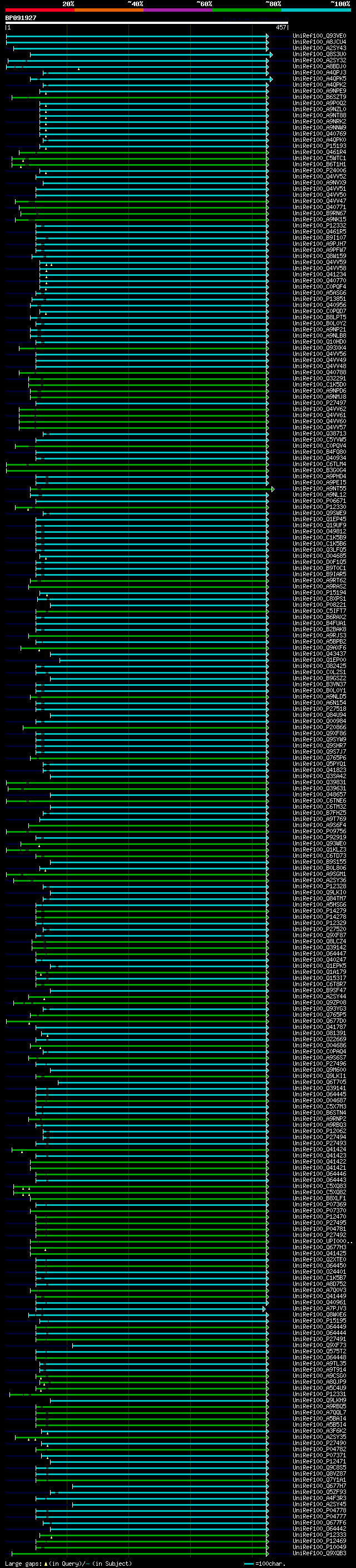The height and width of the screenshot is (1568, 356).
Task: Click the entry UniRef100_P12332
Action: click(319, 226)
